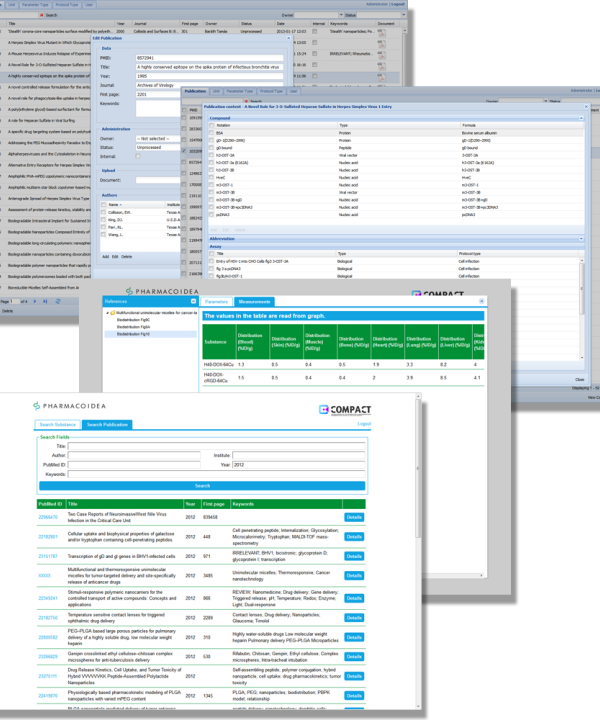Screen dimensions: 600x720
Task: Open Details for Transcription of gD and gI genes
Action: [354, 557]
